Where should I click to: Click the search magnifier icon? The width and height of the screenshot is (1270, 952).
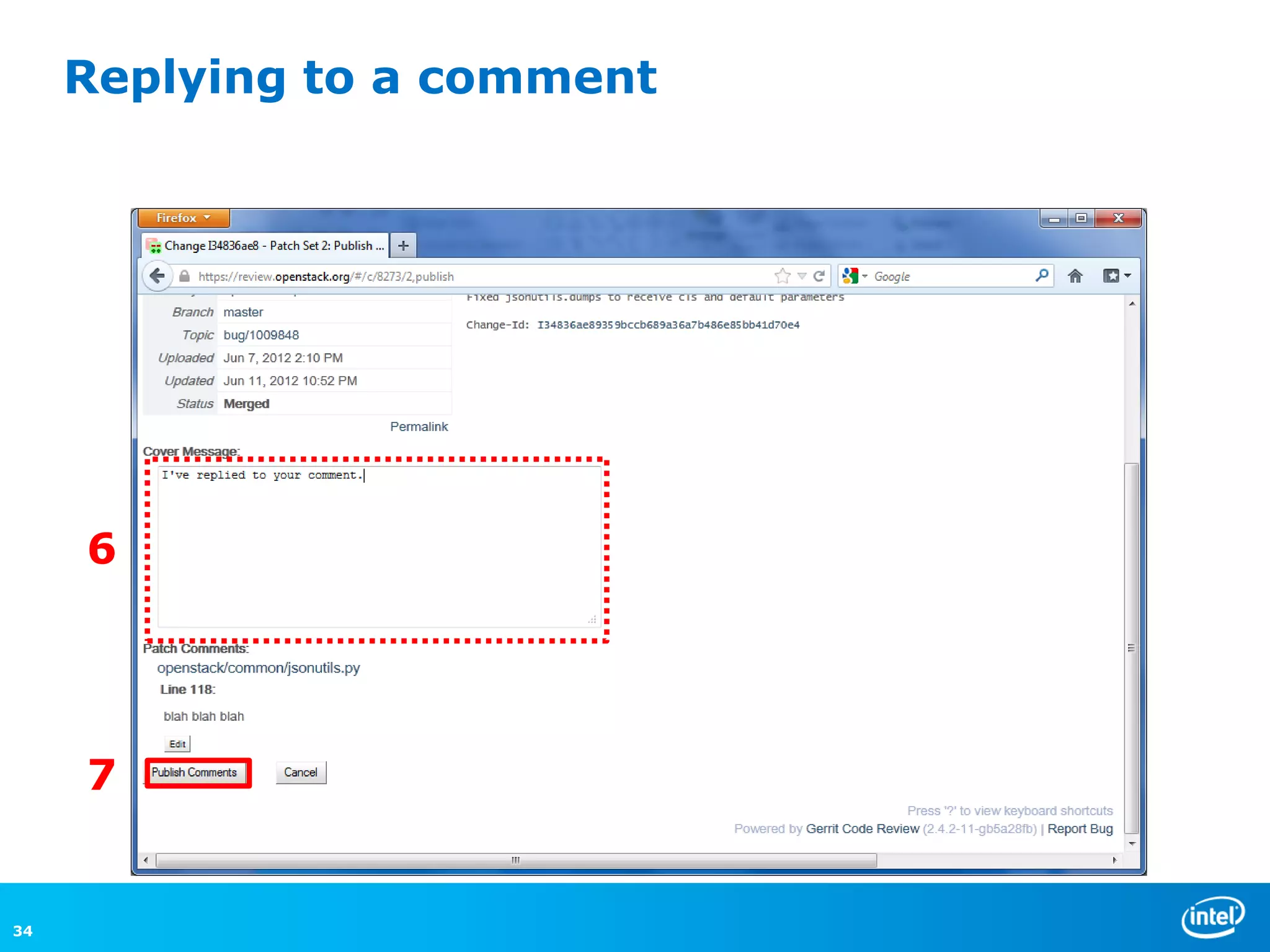(1042, 275)
